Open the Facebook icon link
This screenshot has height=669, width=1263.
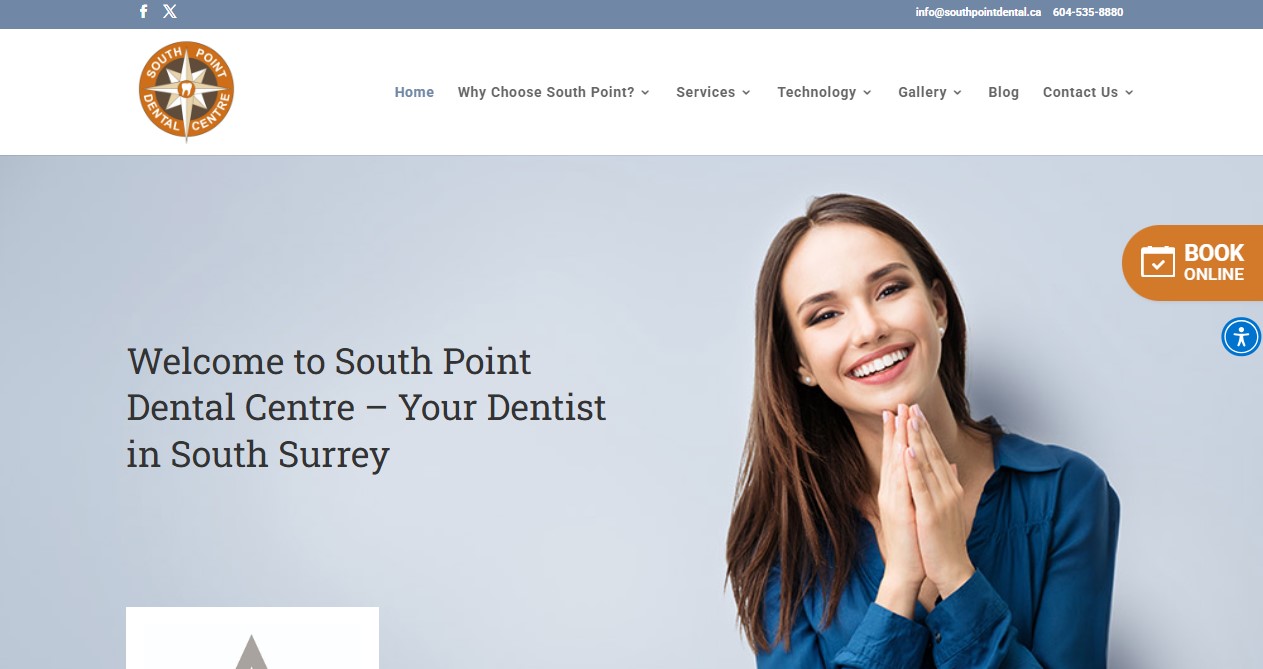pyautogui.click(x=144, y=12)
